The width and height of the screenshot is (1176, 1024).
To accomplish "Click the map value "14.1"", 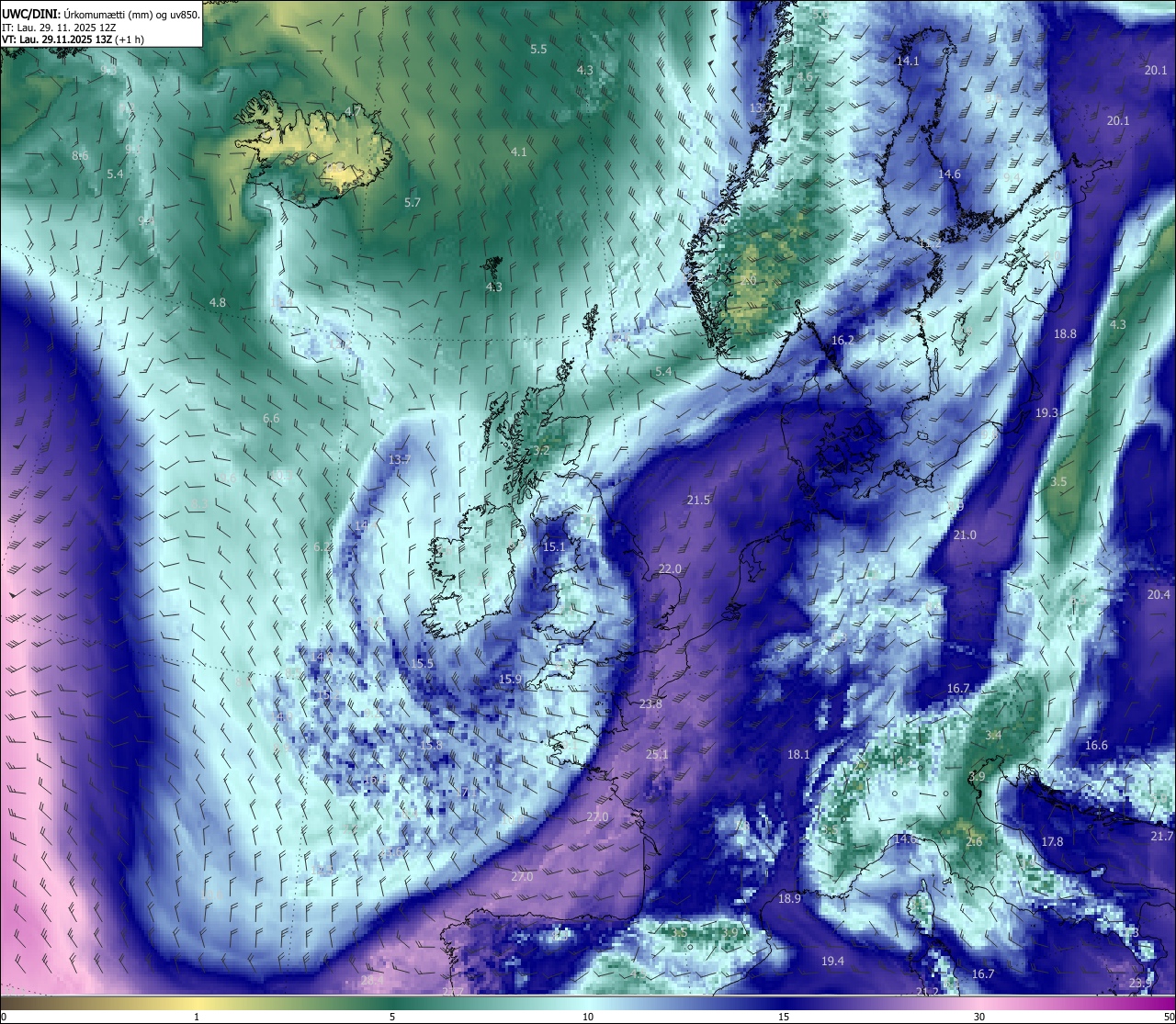I will [908, 61].
